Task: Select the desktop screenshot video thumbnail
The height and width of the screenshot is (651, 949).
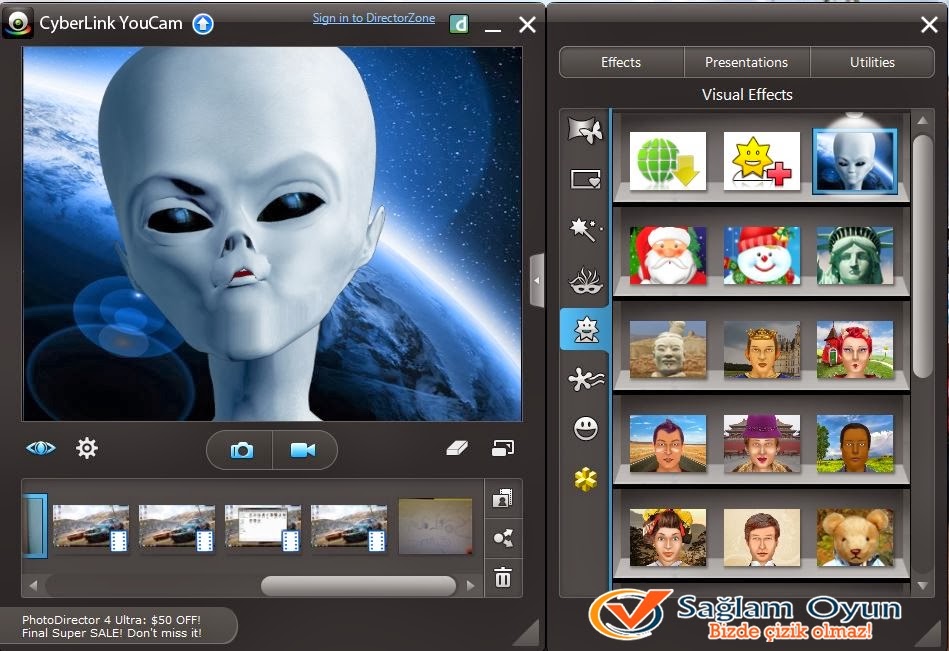Action: click(263, 528)
